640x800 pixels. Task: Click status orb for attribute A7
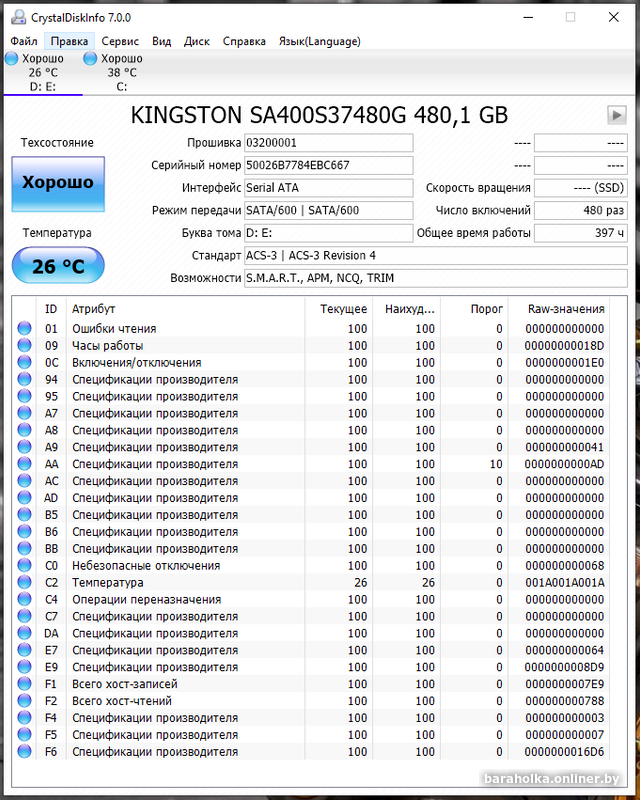[x=24, y=413]
